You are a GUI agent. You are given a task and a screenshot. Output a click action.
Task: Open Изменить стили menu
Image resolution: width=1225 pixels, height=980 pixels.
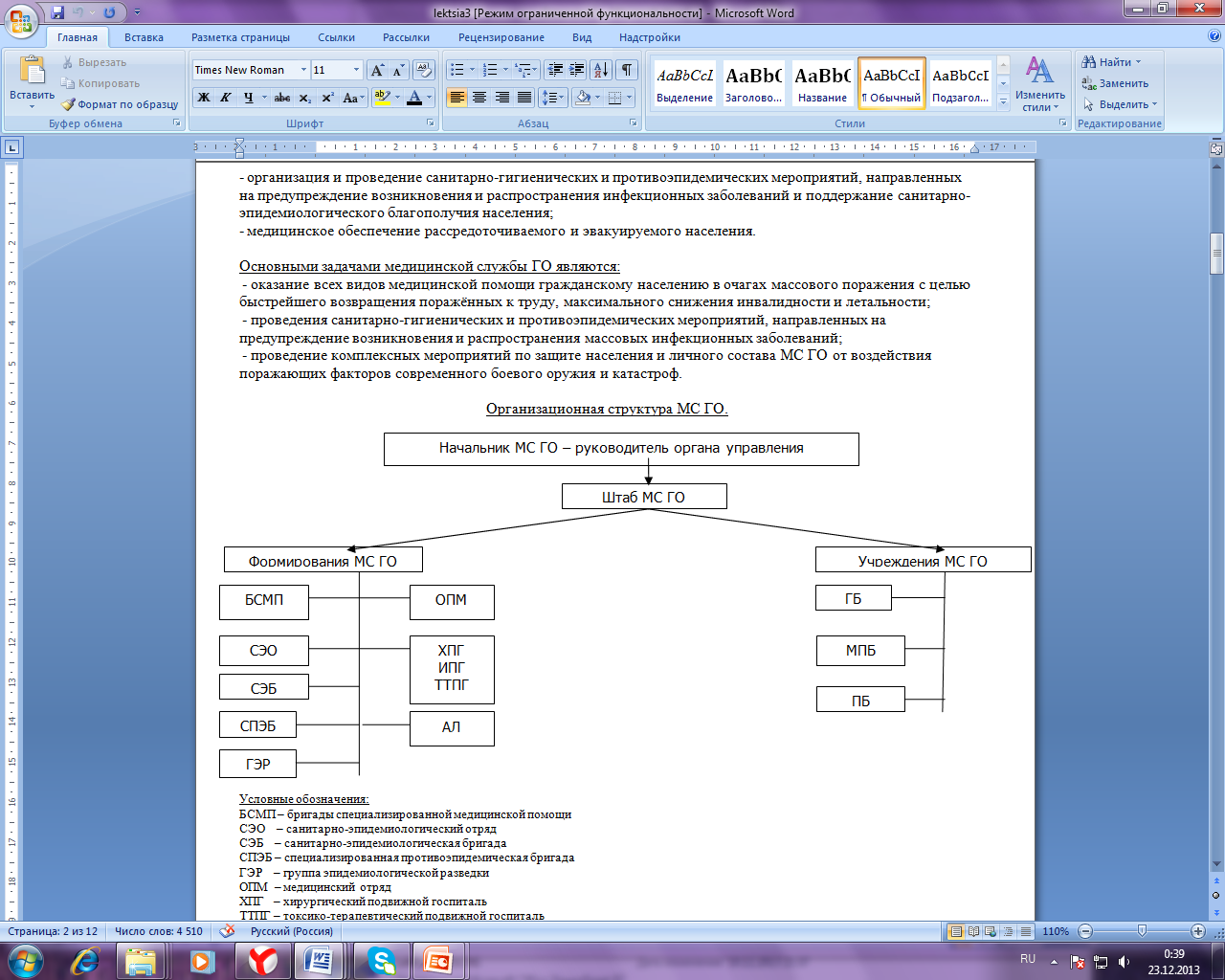[x=1039, y=84]
